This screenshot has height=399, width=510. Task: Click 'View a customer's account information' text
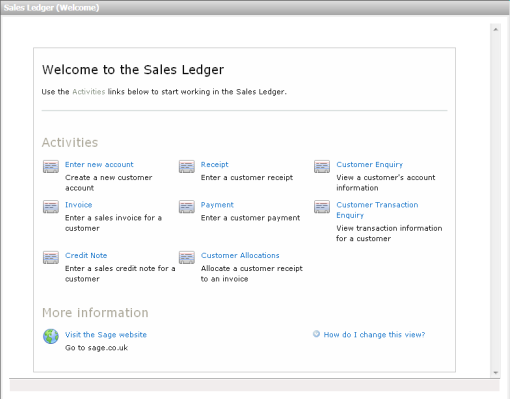(x=386, y=183)
